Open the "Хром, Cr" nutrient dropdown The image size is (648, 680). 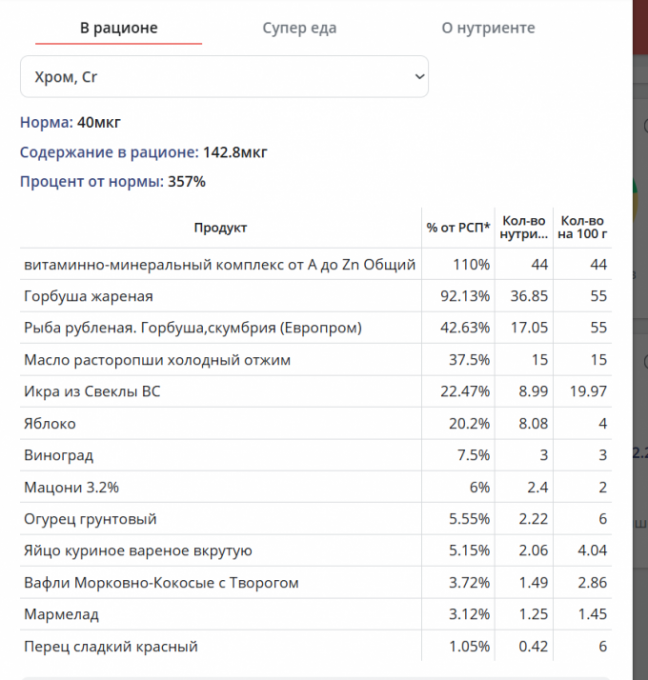(224, 76)
